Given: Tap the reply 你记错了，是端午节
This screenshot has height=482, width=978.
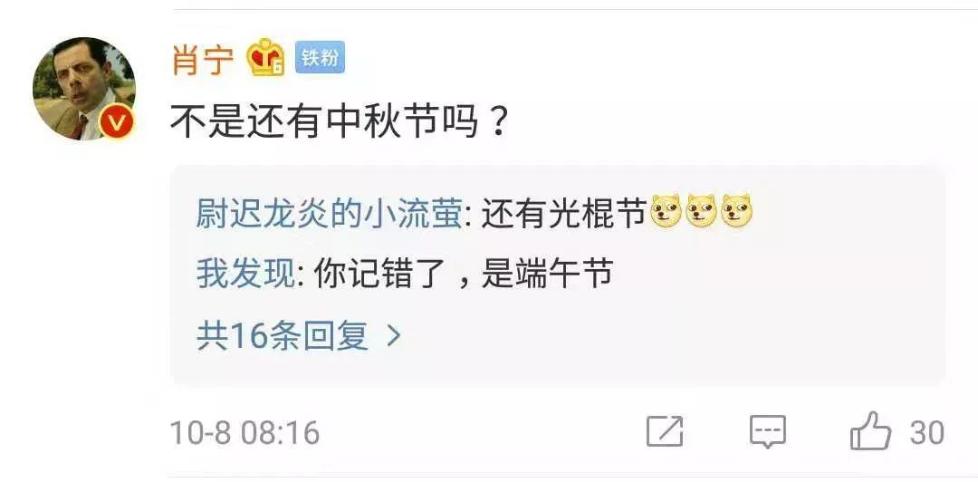Looking at the screenshot, I should point(463,274).
